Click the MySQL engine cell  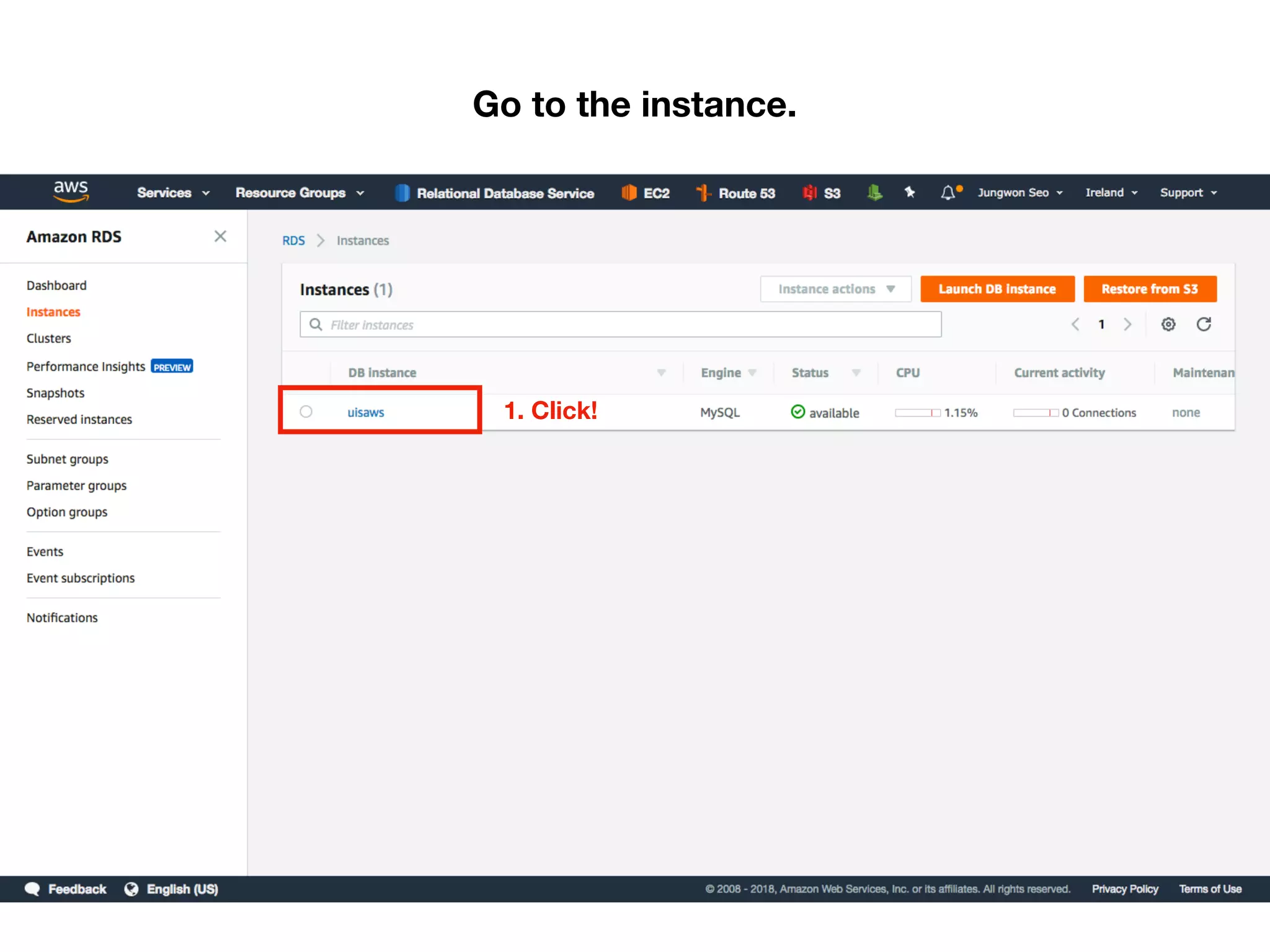pyautogui.click(x=720, y=413)
